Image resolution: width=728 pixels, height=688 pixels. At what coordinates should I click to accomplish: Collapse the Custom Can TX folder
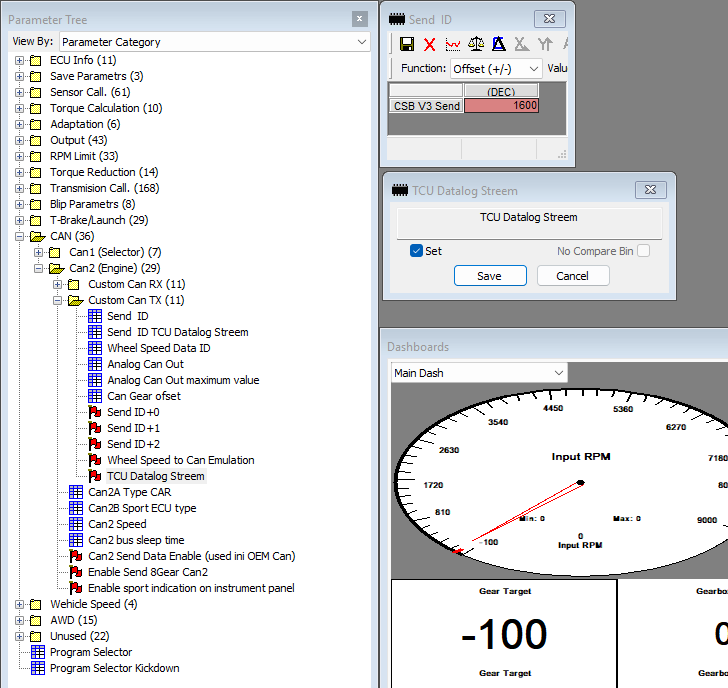[x=59, y=300]
